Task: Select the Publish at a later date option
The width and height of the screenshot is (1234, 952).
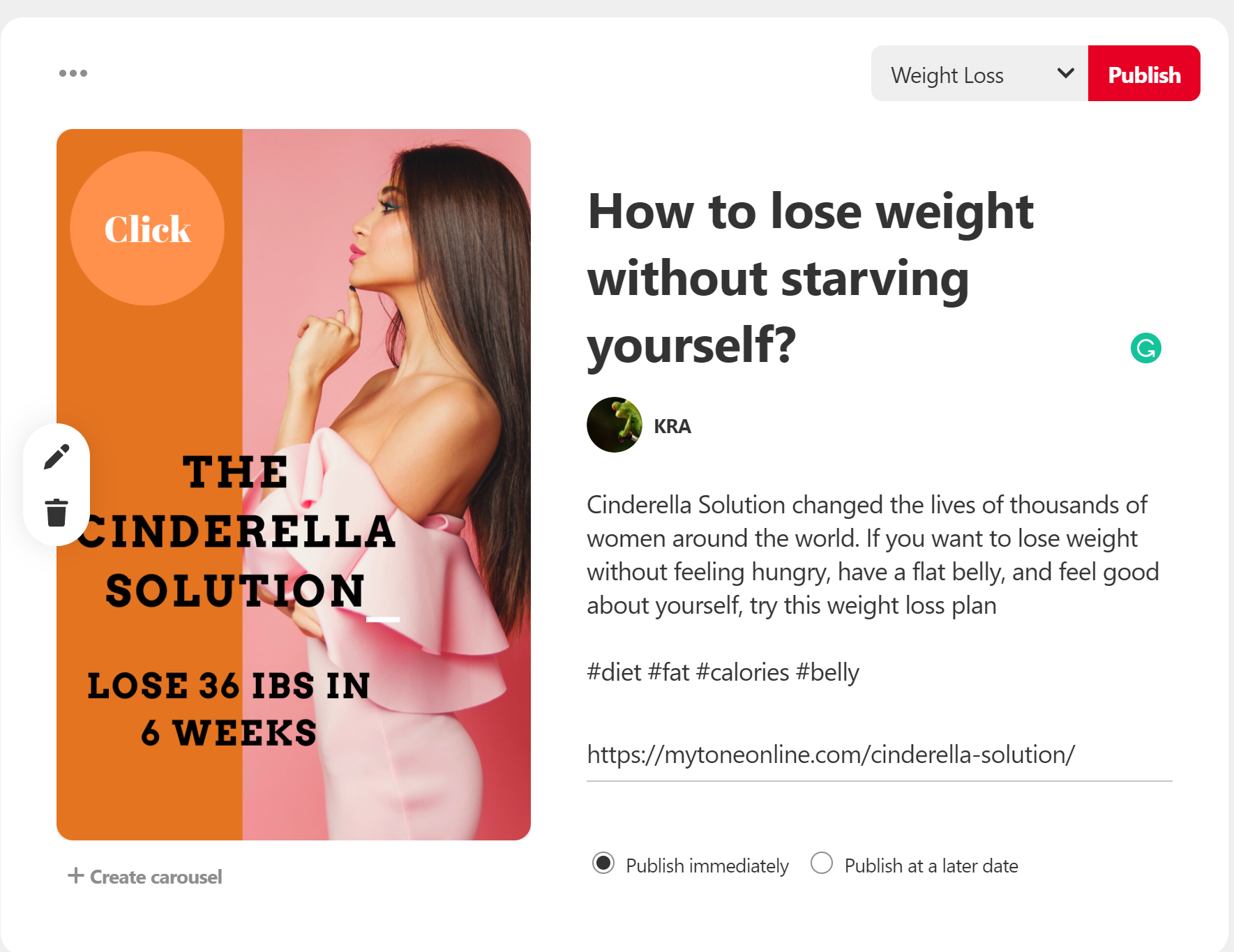Action: pos(822,863)
